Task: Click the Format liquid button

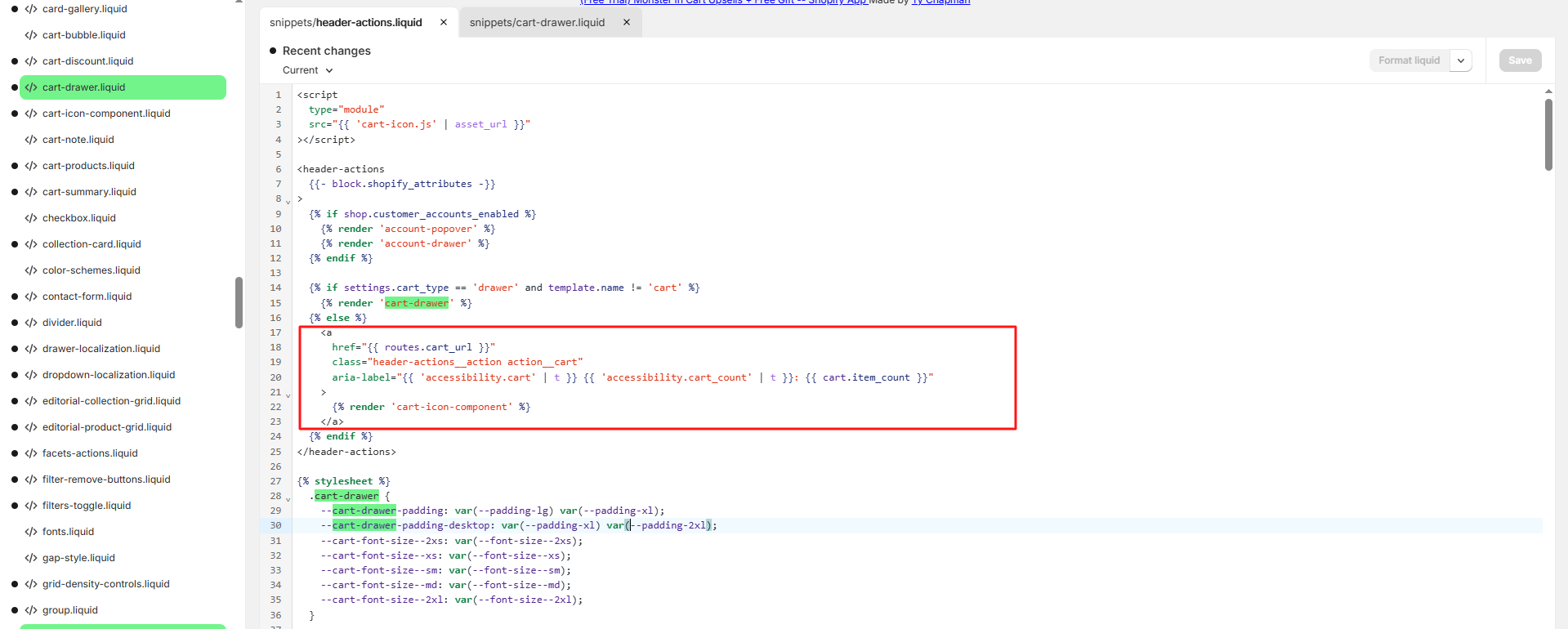Action: point(1409,60)
